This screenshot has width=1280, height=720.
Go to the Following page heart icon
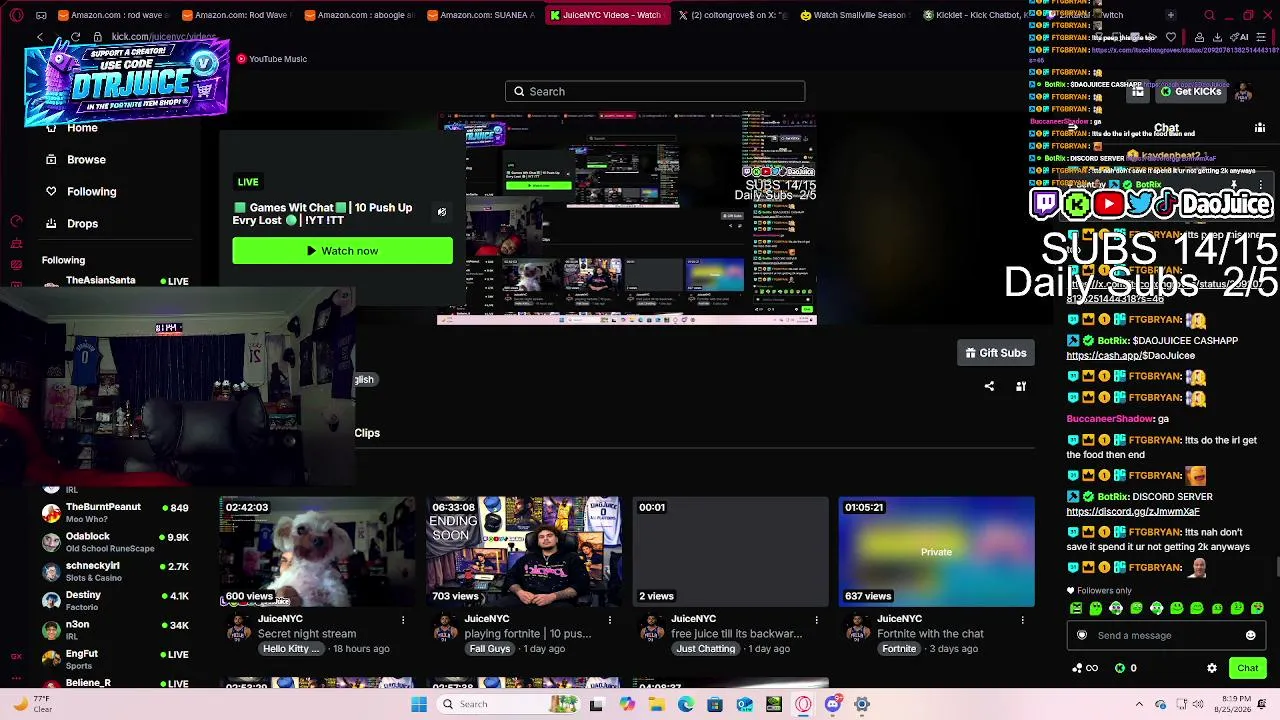51,192
